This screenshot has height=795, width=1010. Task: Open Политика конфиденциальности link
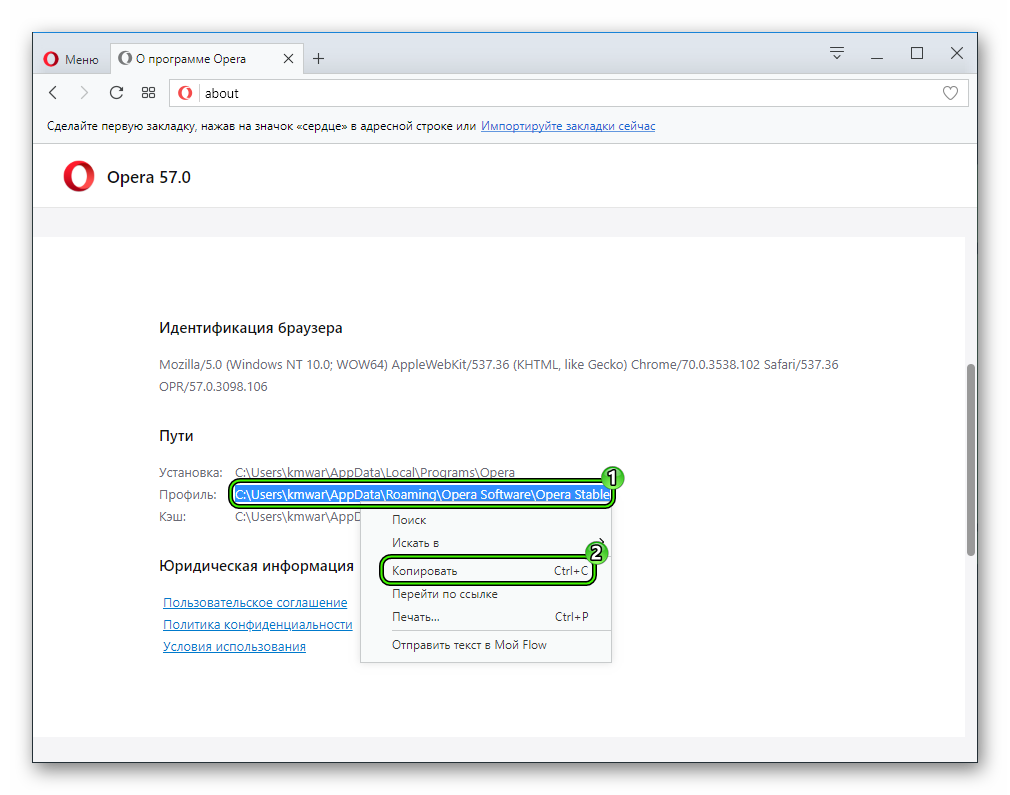coord(258,624)
